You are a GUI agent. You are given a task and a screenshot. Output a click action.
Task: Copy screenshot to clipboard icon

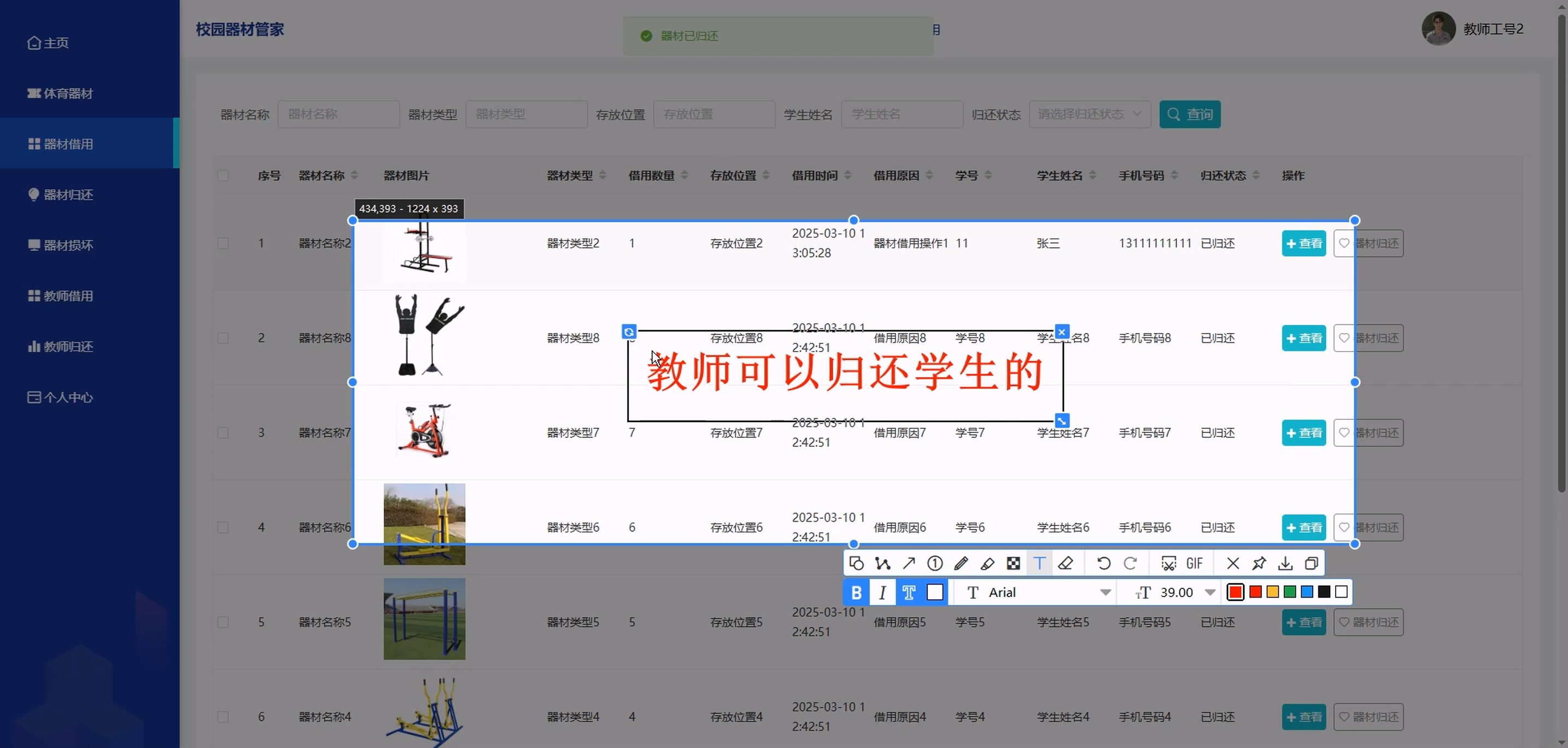point(1312,563)
